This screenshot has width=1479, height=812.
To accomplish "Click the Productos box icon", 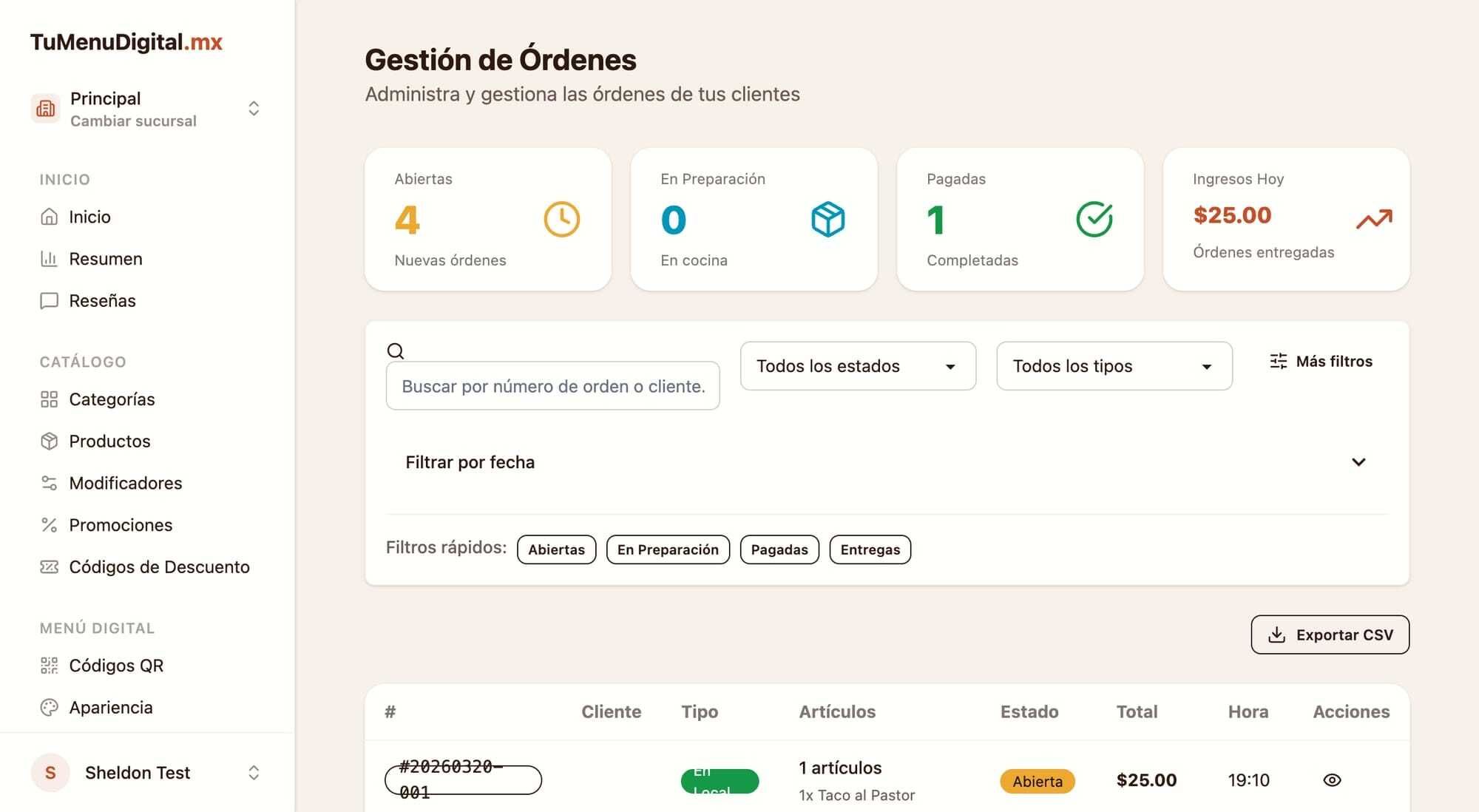I will 49,441.
